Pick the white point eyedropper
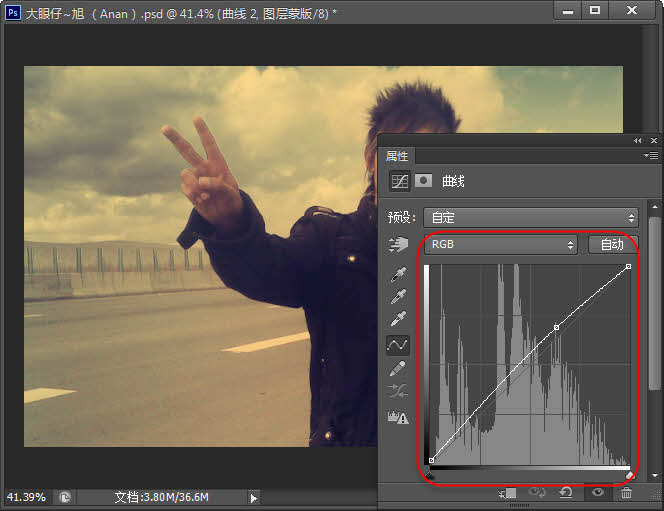This screenshot has height=511, width=664. 397,320
